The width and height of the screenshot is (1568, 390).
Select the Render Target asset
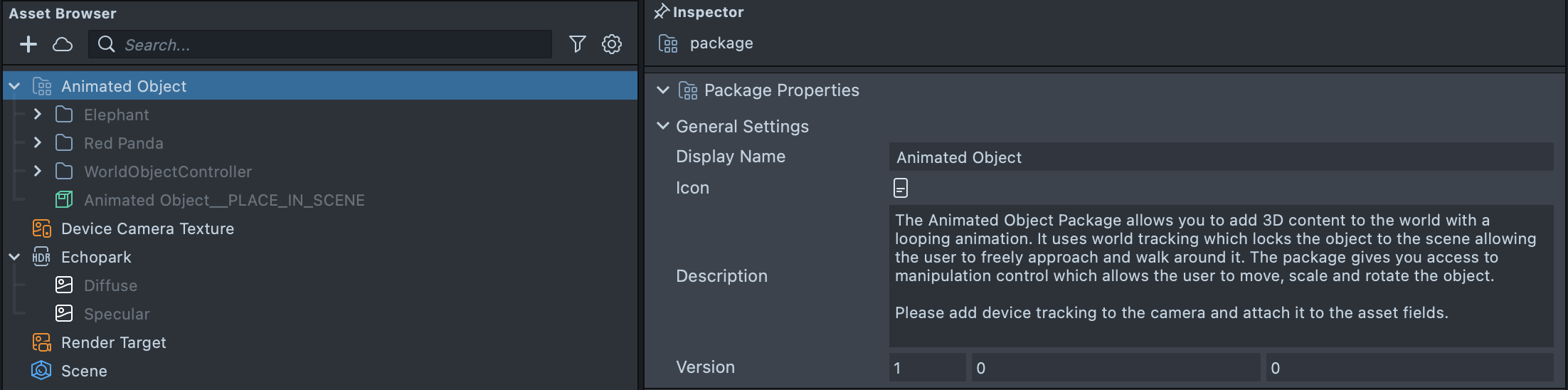click(113, 342)
